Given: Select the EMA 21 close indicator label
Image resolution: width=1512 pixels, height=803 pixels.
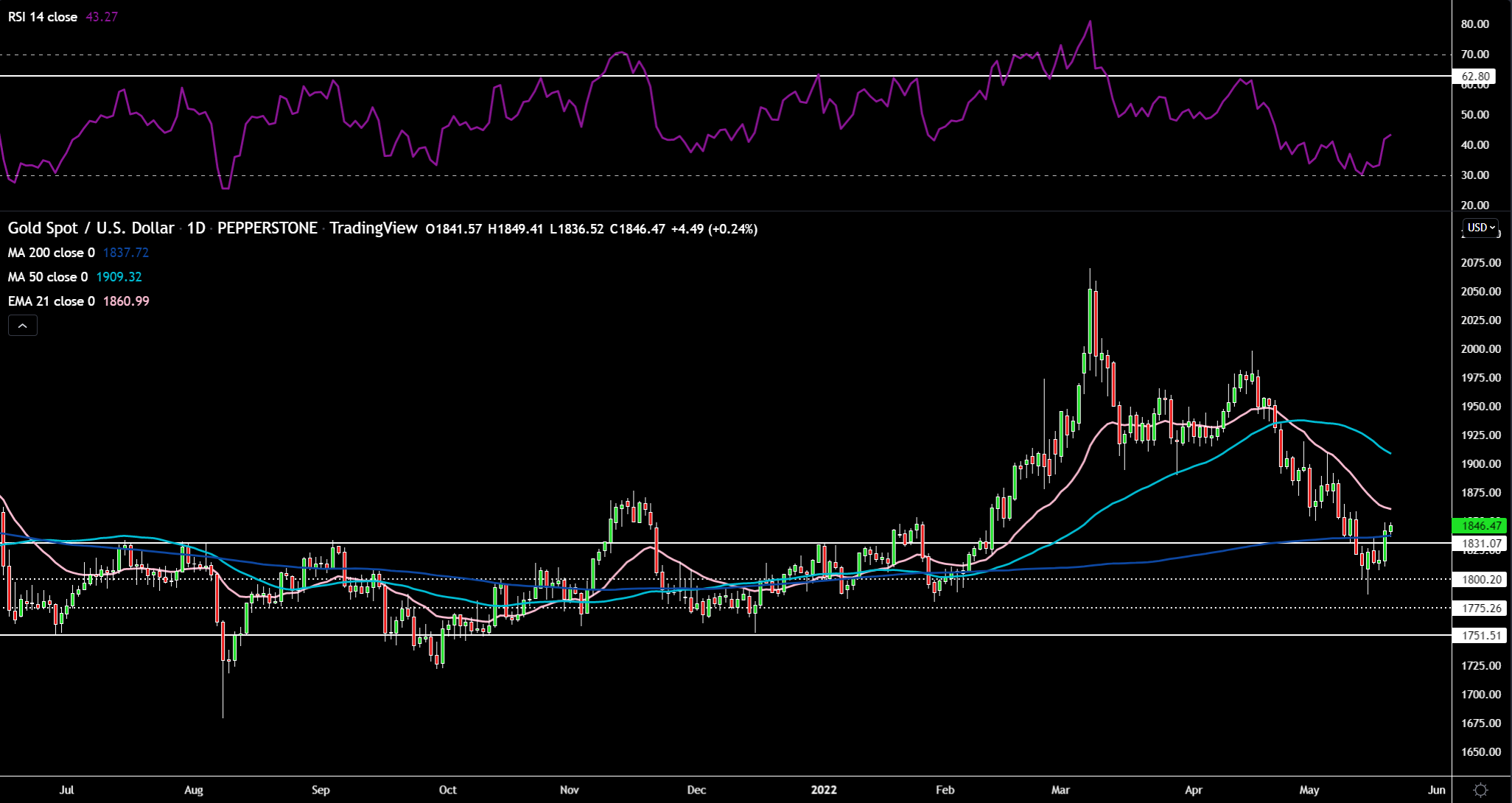Looking at the screenshot, I should [52, 301].
